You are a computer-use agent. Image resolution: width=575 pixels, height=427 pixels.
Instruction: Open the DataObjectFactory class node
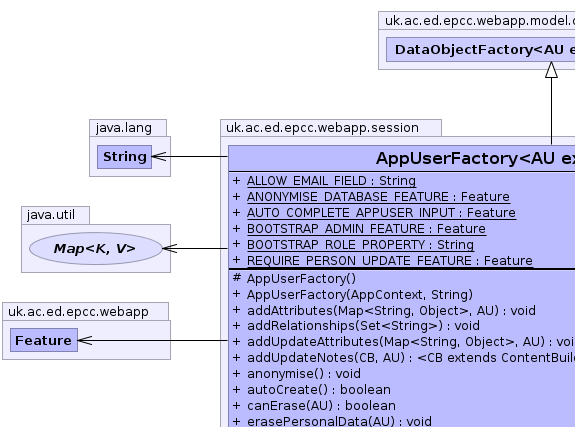tap(480, 50)
